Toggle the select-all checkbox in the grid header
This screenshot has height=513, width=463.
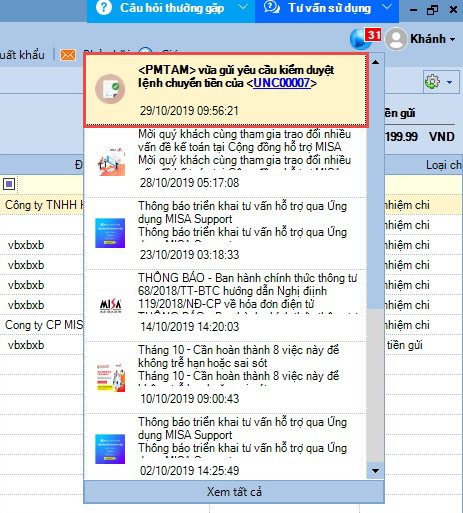pos(9,184)
